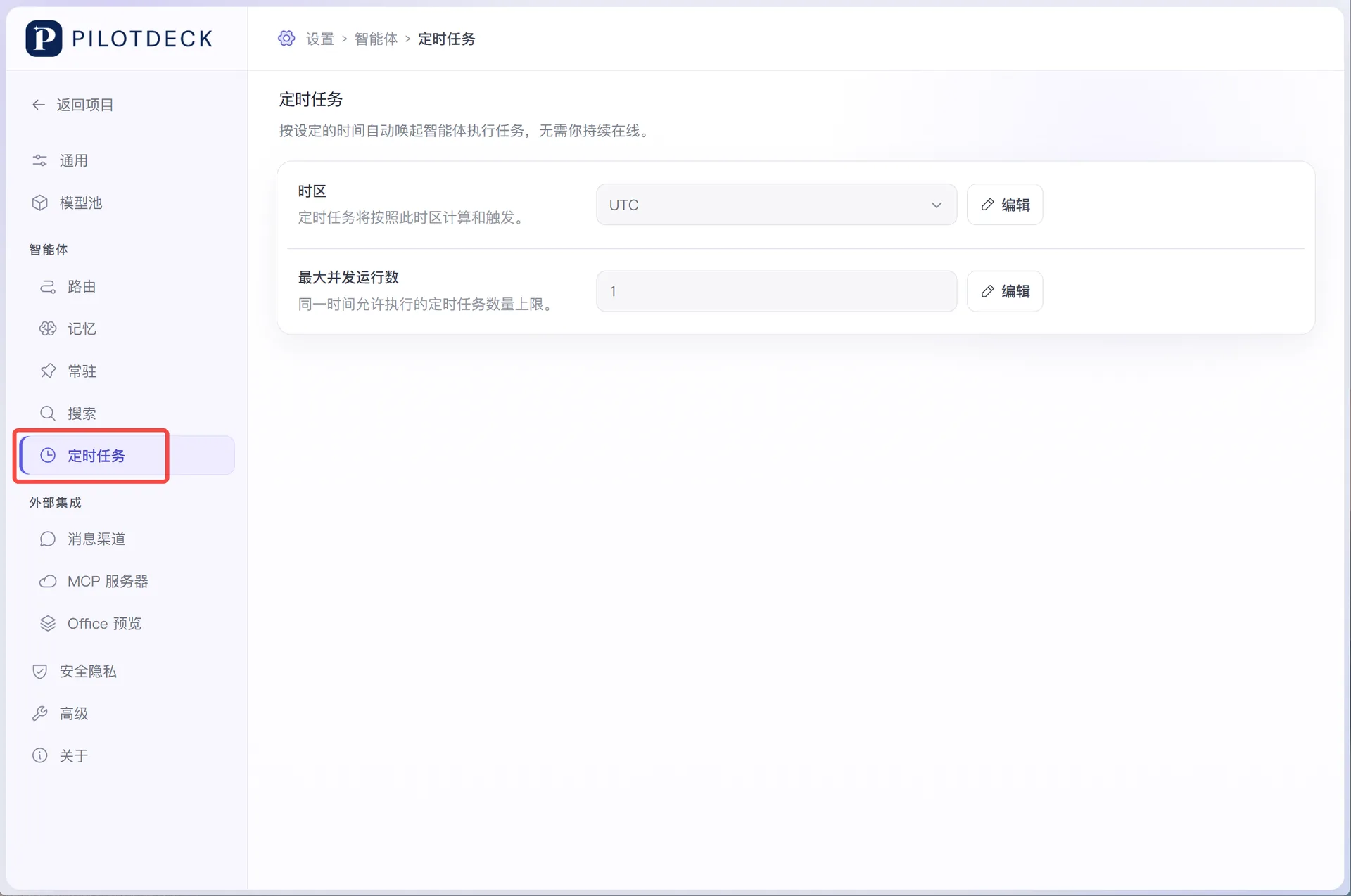Image resolution: width=1351 pixels, height=896 pixels.
Task: Expand timezone list via chevron arrow
Action: pos(937,205)
